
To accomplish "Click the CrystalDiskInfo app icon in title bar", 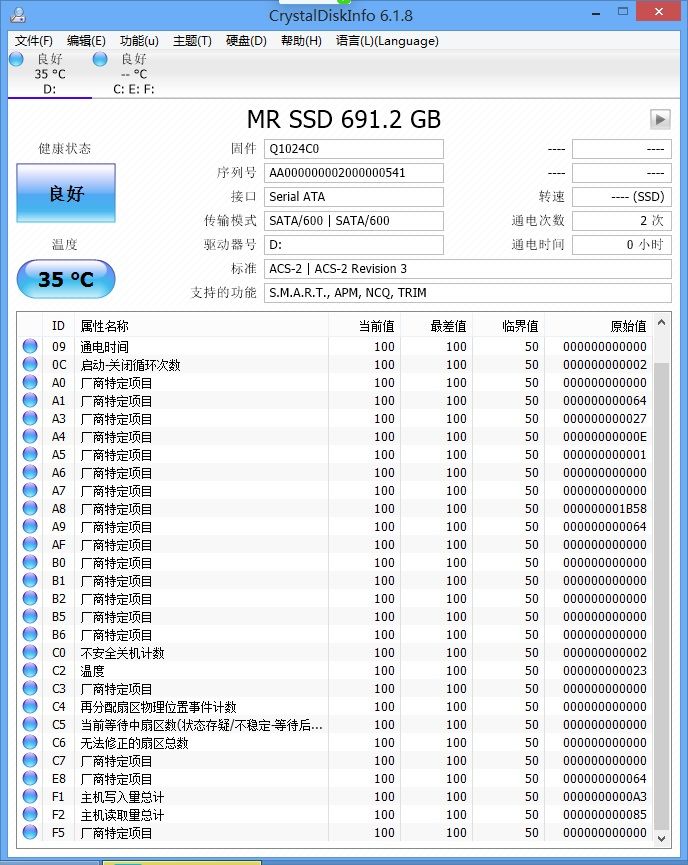I will (14, 15).
